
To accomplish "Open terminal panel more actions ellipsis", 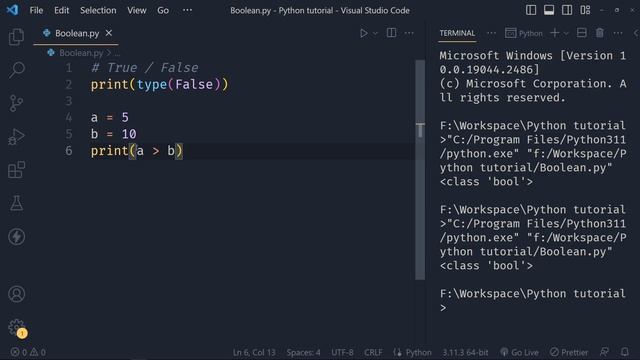I will click(618, 33).
